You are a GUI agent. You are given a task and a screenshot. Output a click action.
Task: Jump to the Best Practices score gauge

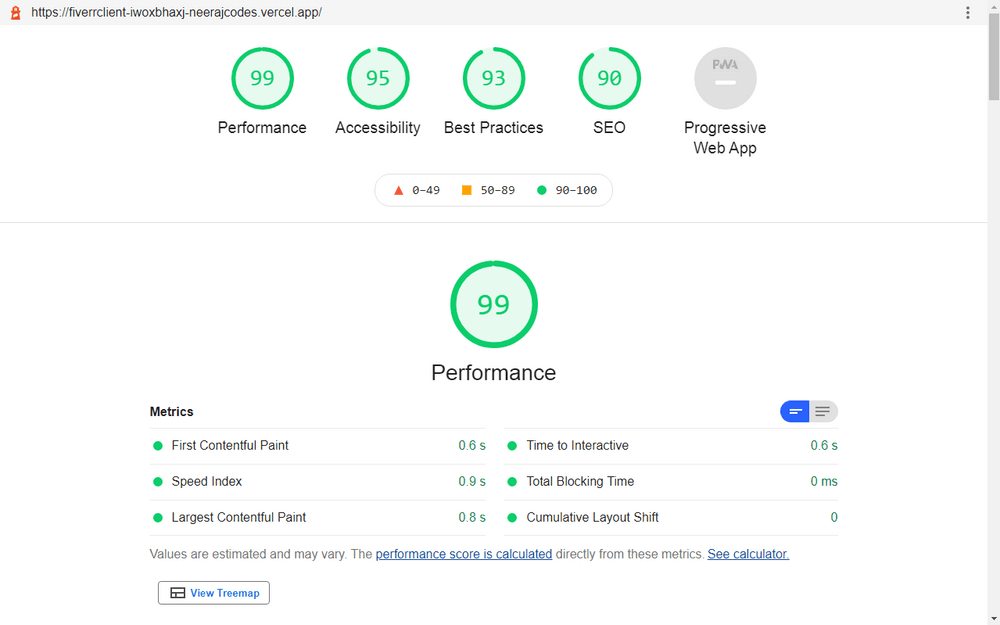(493, 78)
